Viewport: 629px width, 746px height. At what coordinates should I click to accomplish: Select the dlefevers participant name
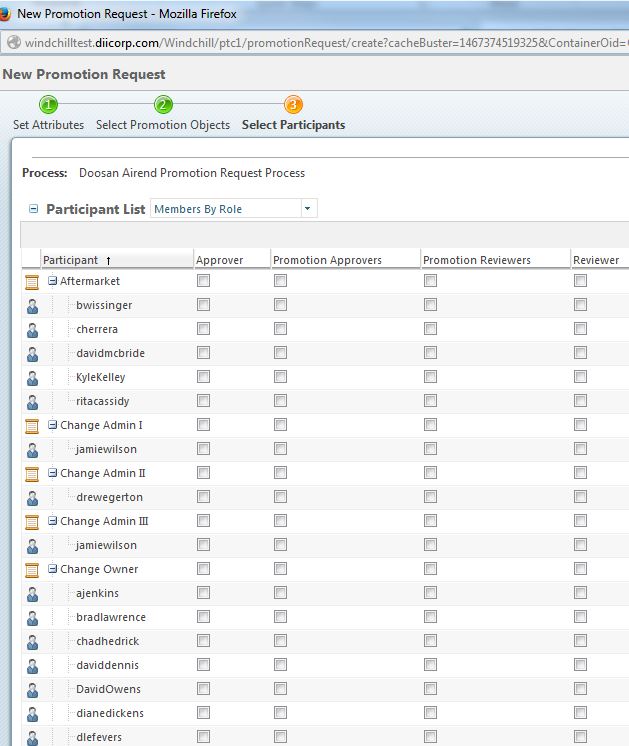(x=99, y=737)
